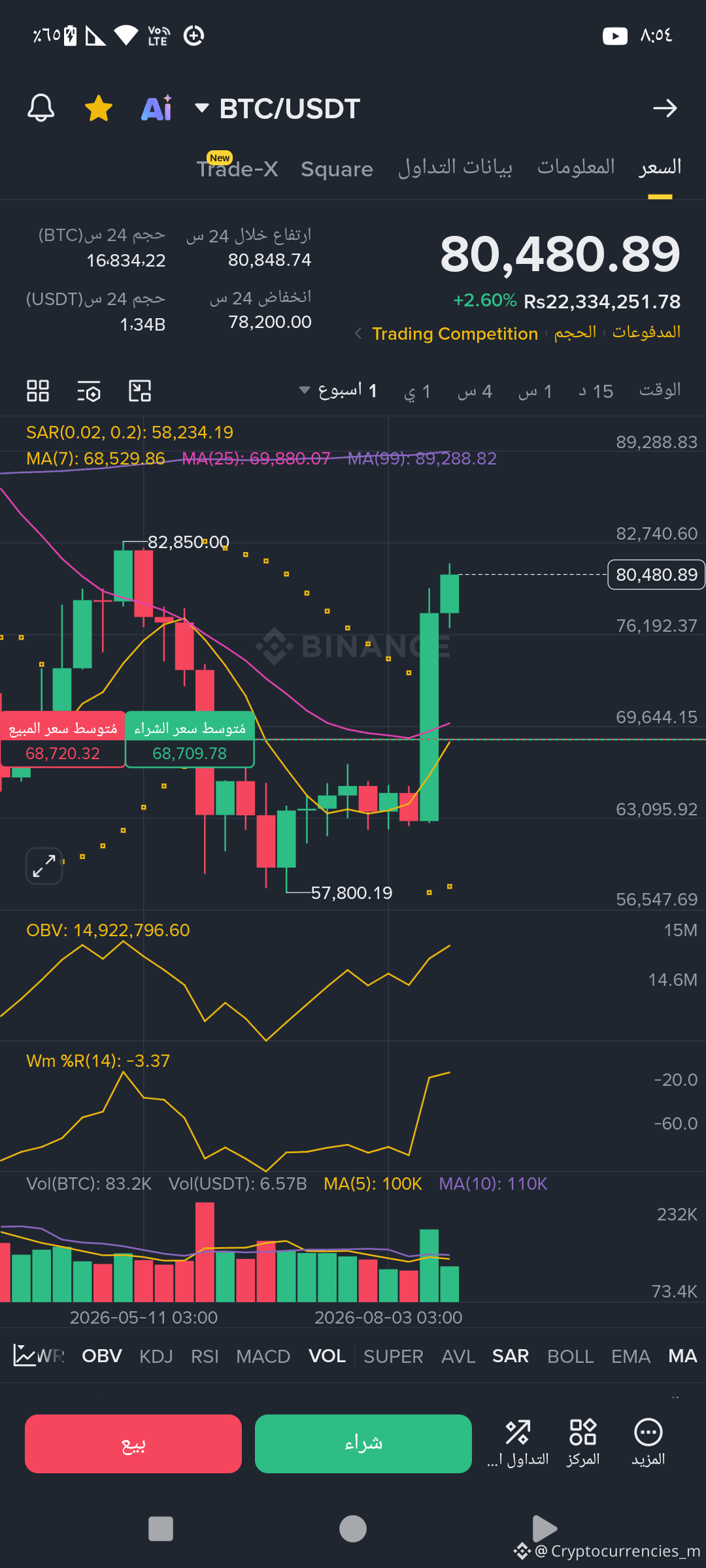The image size is (706, 1568).
Task: Tap the 82,850.00 high price marker
Action: click(x=188, y=542)
